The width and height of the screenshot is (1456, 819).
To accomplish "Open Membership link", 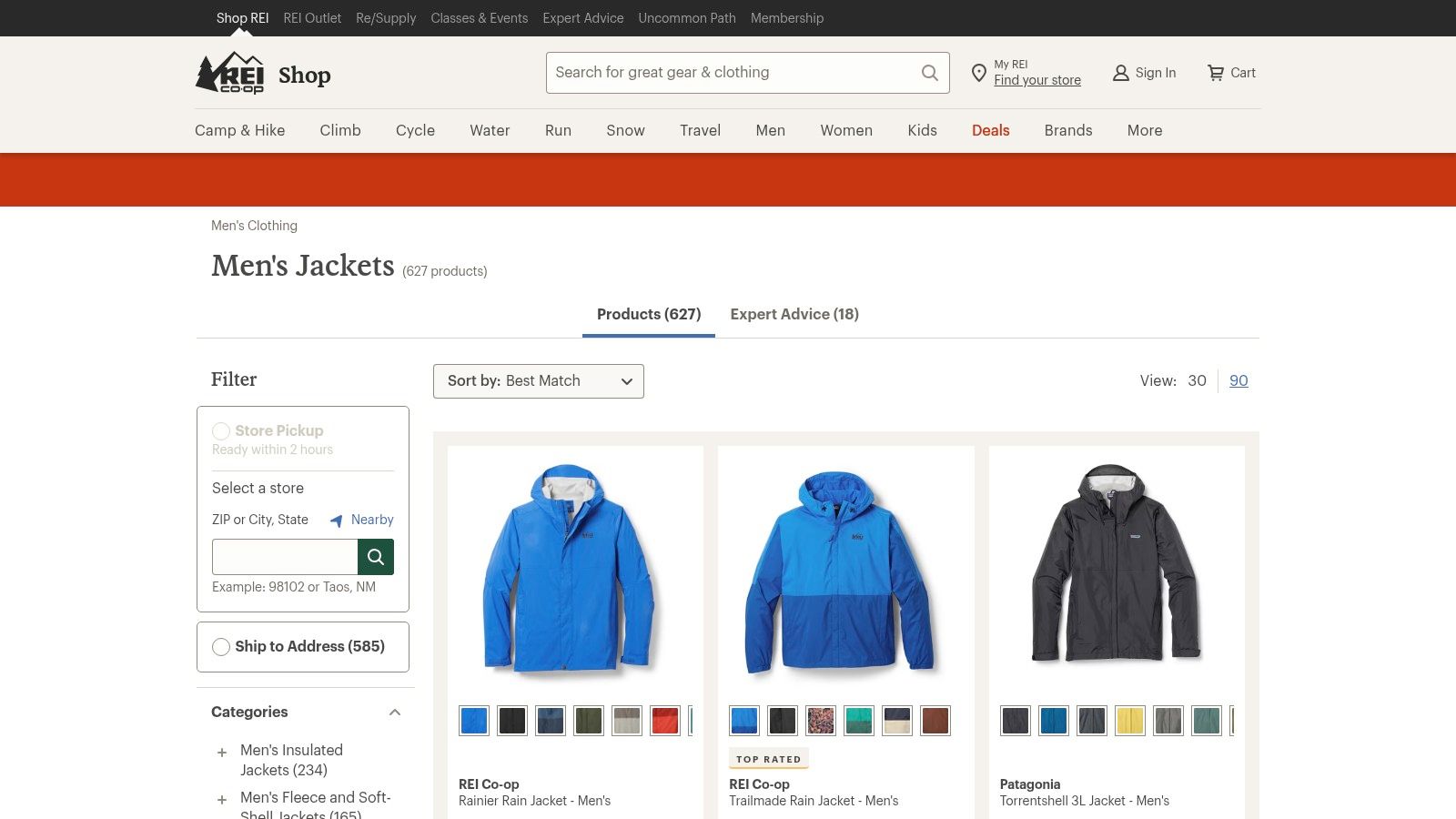I will tap(787, 18).
